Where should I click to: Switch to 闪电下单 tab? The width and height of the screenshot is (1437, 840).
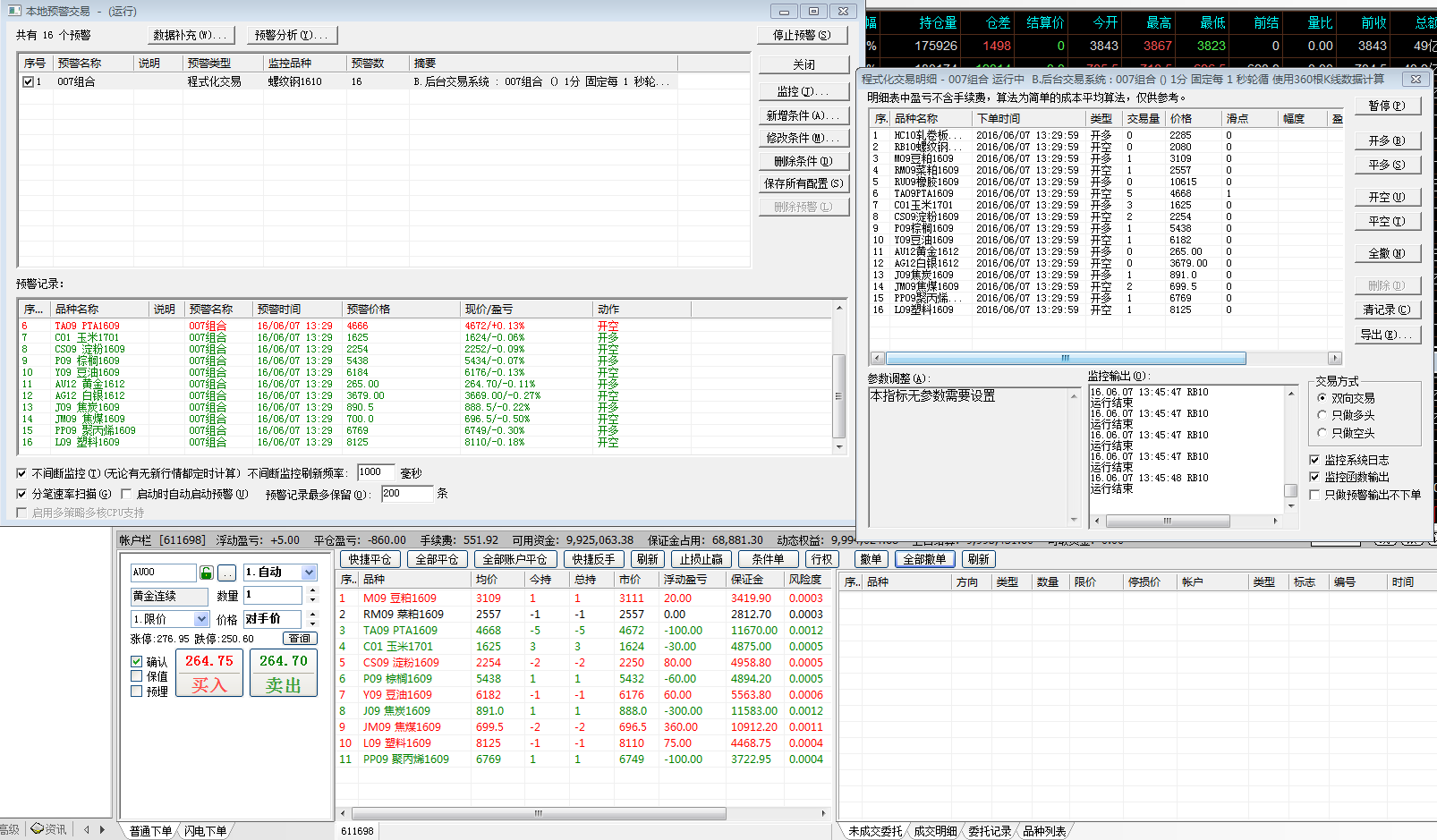[x=206, y=831]
